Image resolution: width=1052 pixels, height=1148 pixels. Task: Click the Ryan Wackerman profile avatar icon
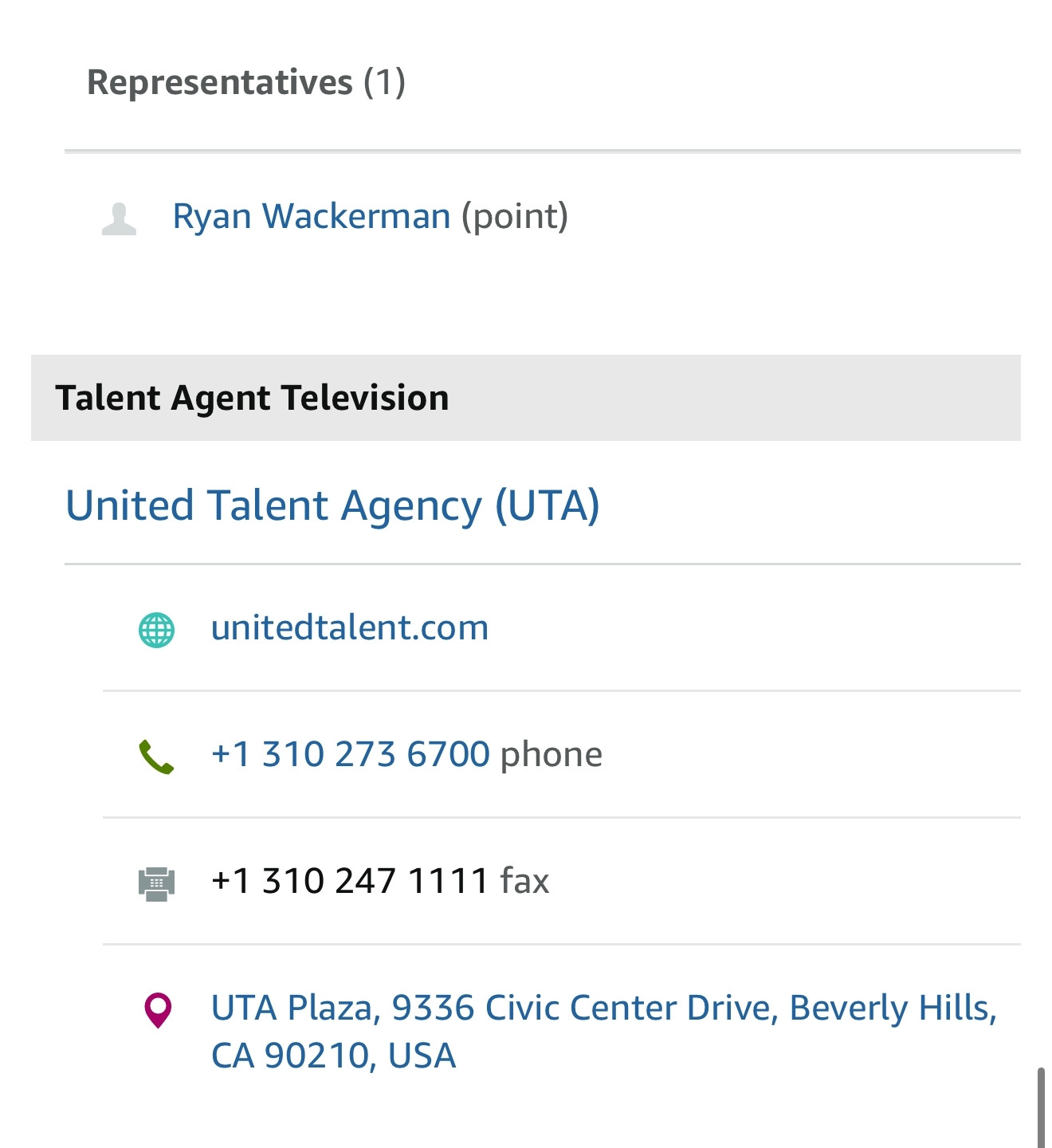tap(119, 218)
